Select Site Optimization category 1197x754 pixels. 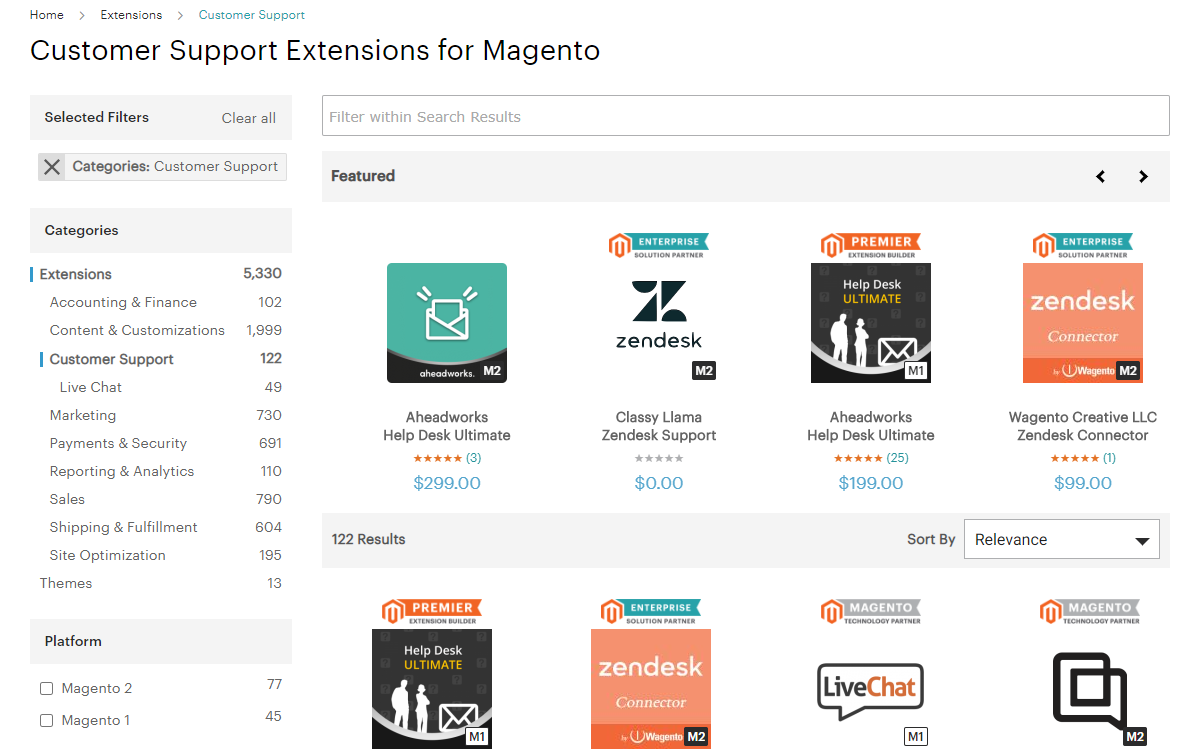(108, 556)
